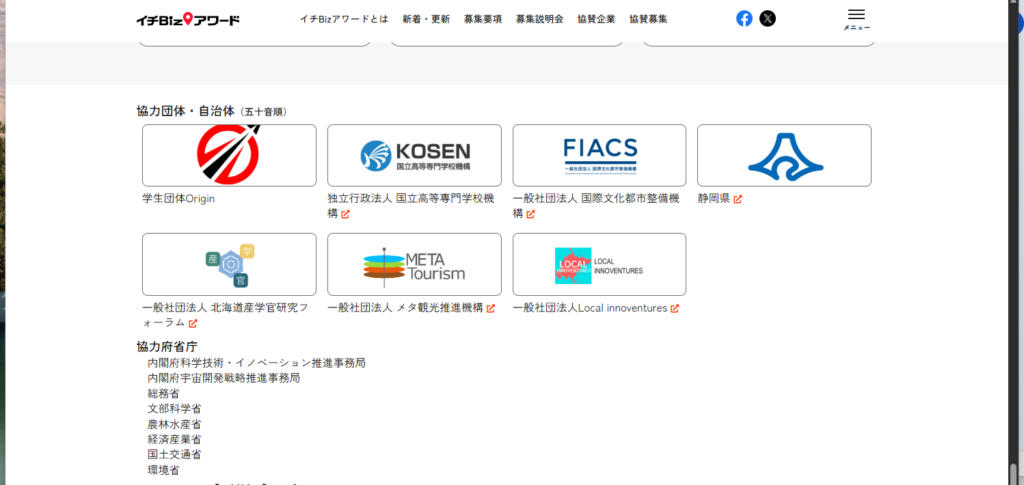Viewport: 1024px width, 485px height.
Task: Click the イチBizアワード site logo
Action: pyautogui.click(x=188, y=20)
